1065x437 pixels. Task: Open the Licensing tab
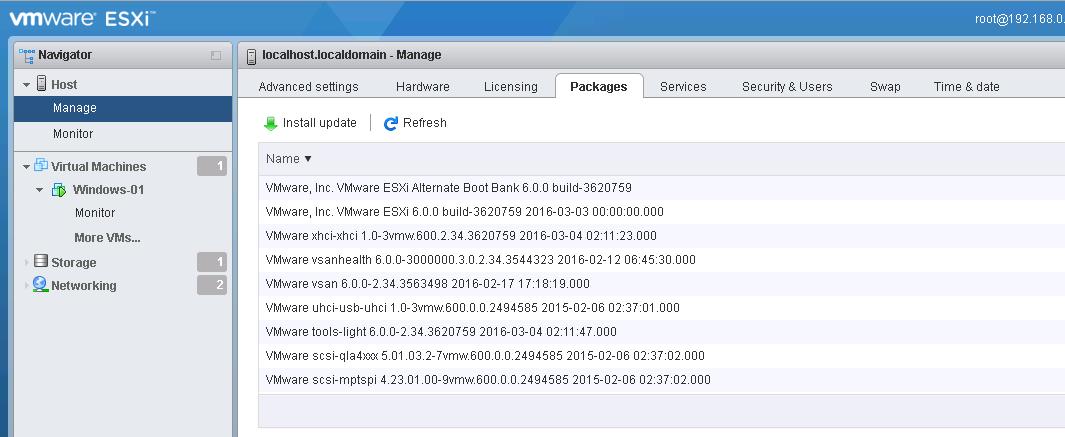click(x=510, y=86)
